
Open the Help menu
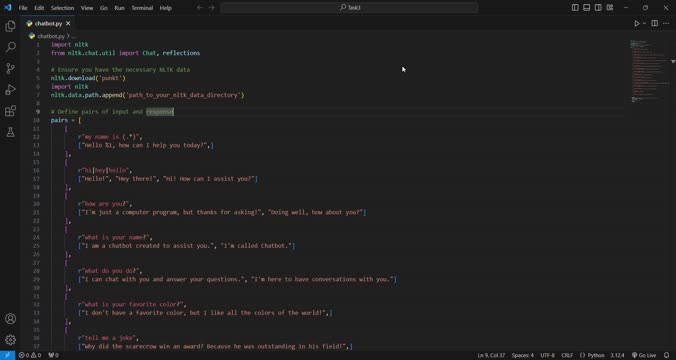[166, 8]
